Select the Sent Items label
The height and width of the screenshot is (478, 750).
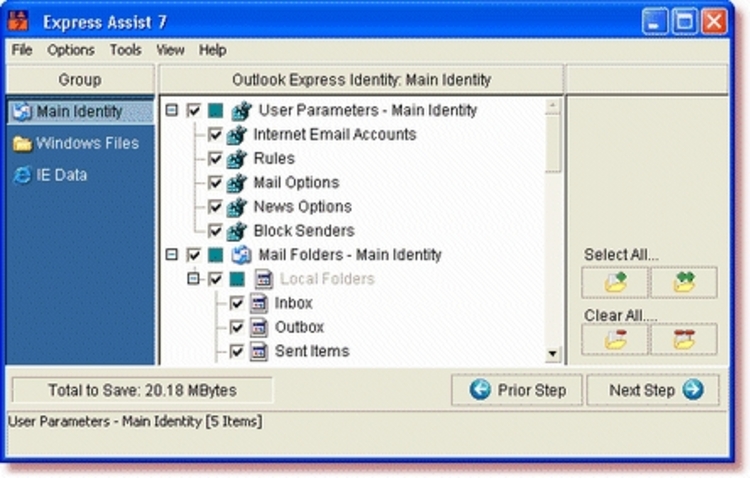312,351
